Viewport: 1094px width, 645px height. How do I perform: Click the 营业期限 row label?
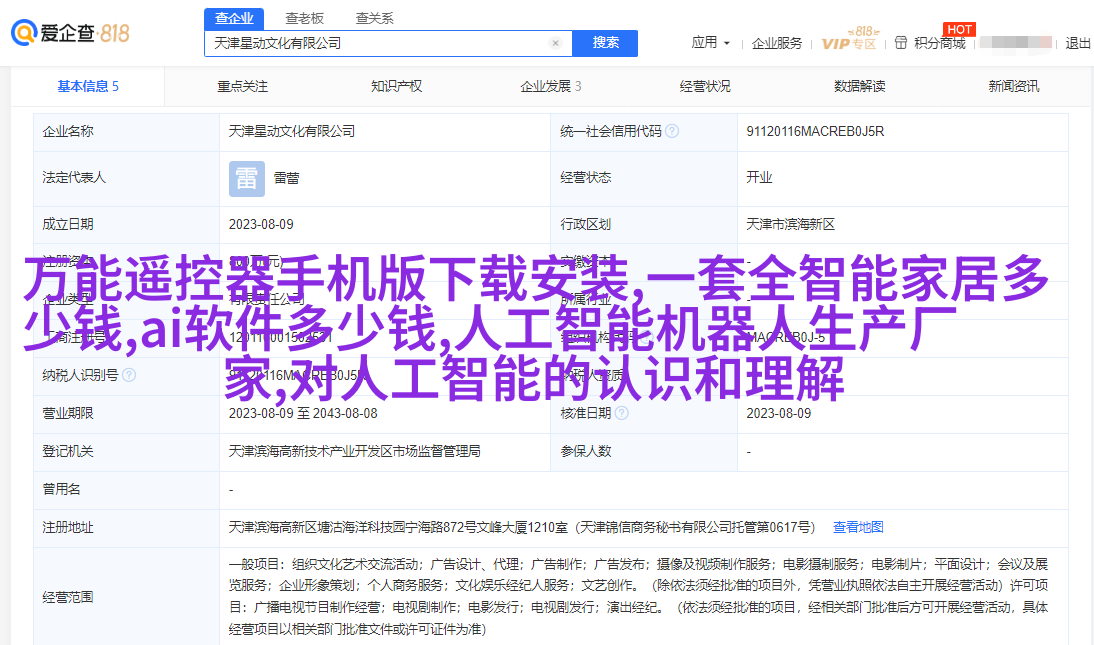pos(68,414)
